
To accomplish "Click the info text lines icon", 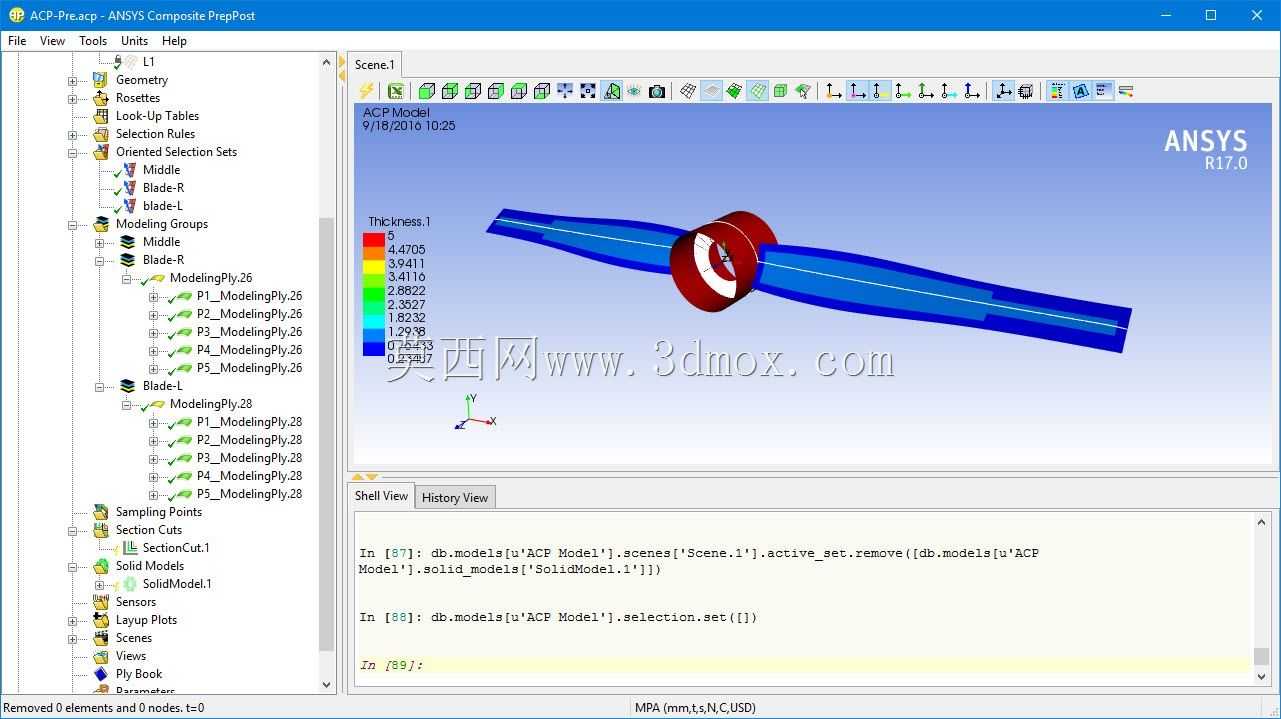I will coord(1103,91).
